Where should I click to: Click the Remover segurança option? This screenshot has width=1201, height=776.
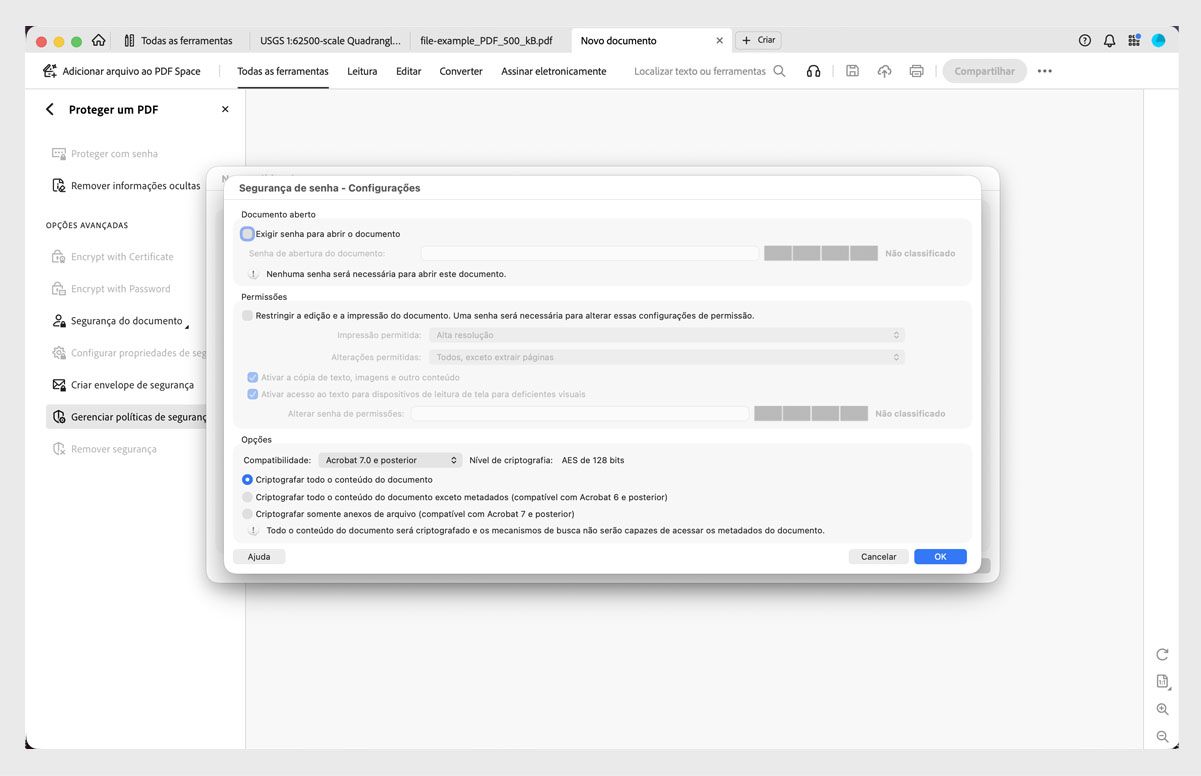pos(104,449)
